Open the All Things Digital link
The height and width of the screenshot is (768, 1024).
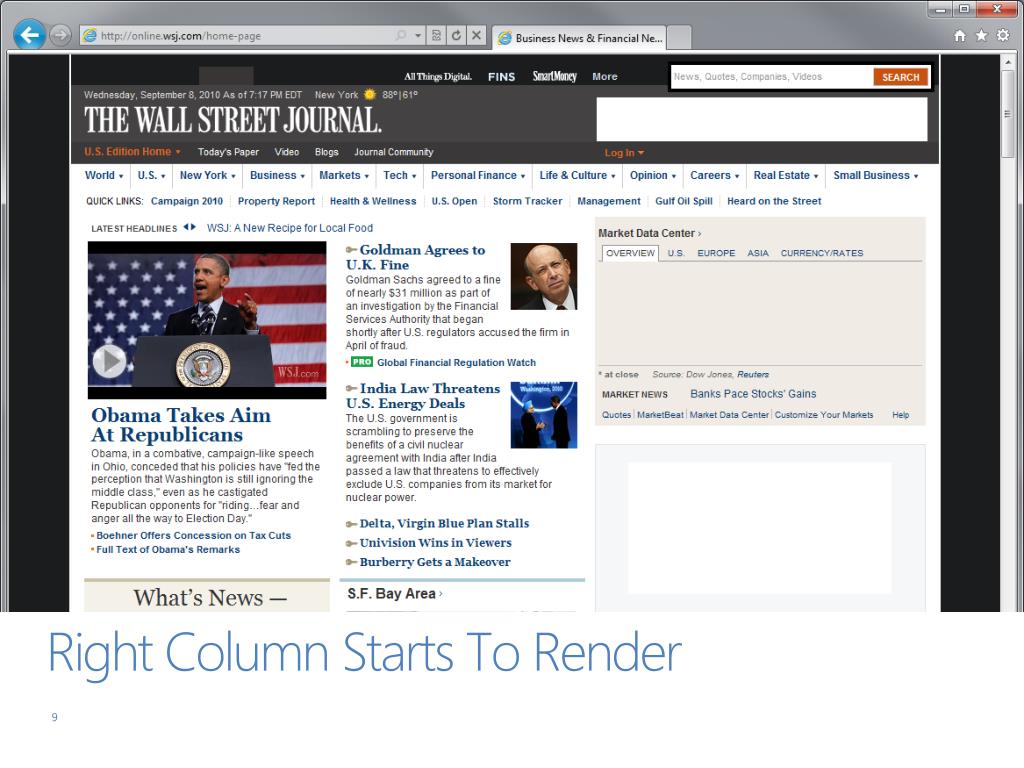click(438, 76)
